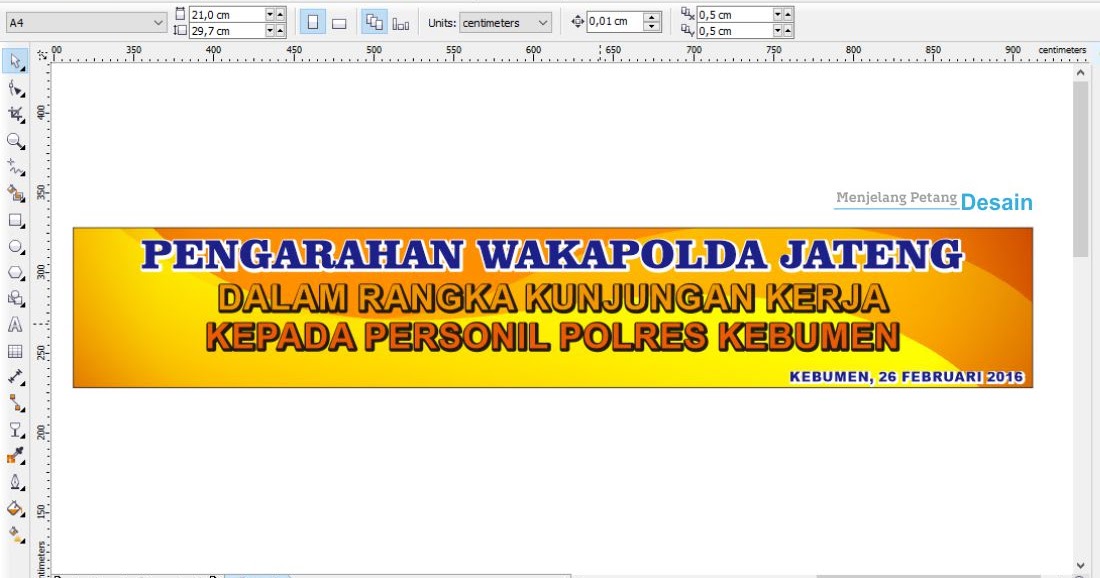Open the A4 paper size dropdown
The width and height of the screenshot is (1100, 578).
(158, 20)
